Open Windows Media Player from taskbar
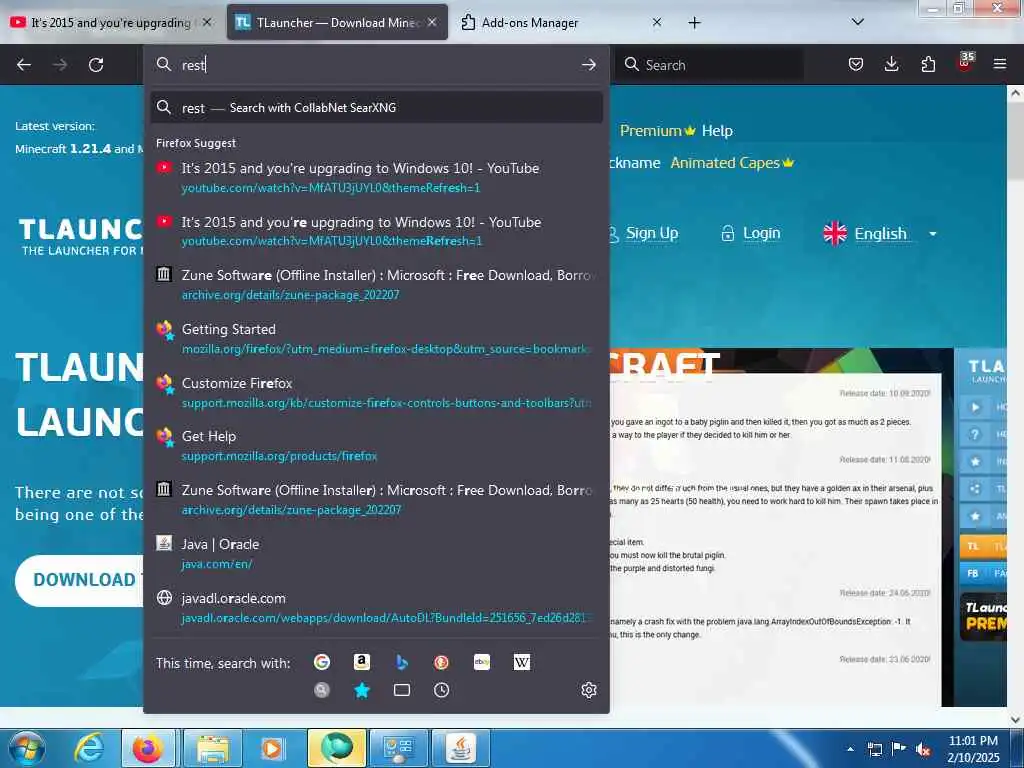 [x=272, y=748]
